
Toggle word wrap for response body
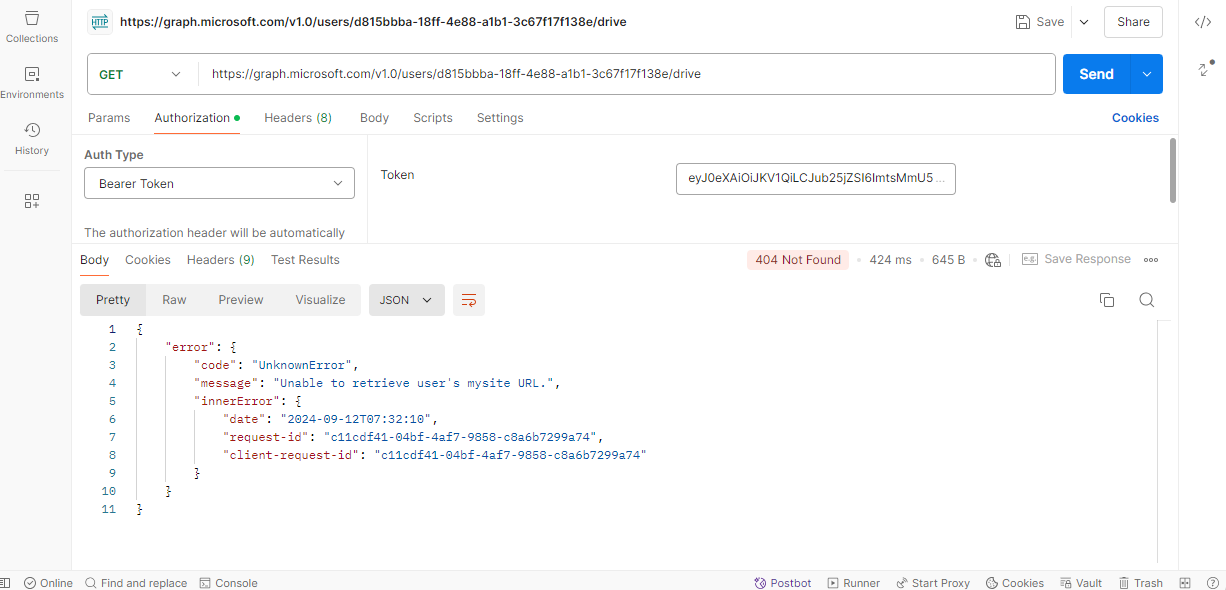[469, 300]
